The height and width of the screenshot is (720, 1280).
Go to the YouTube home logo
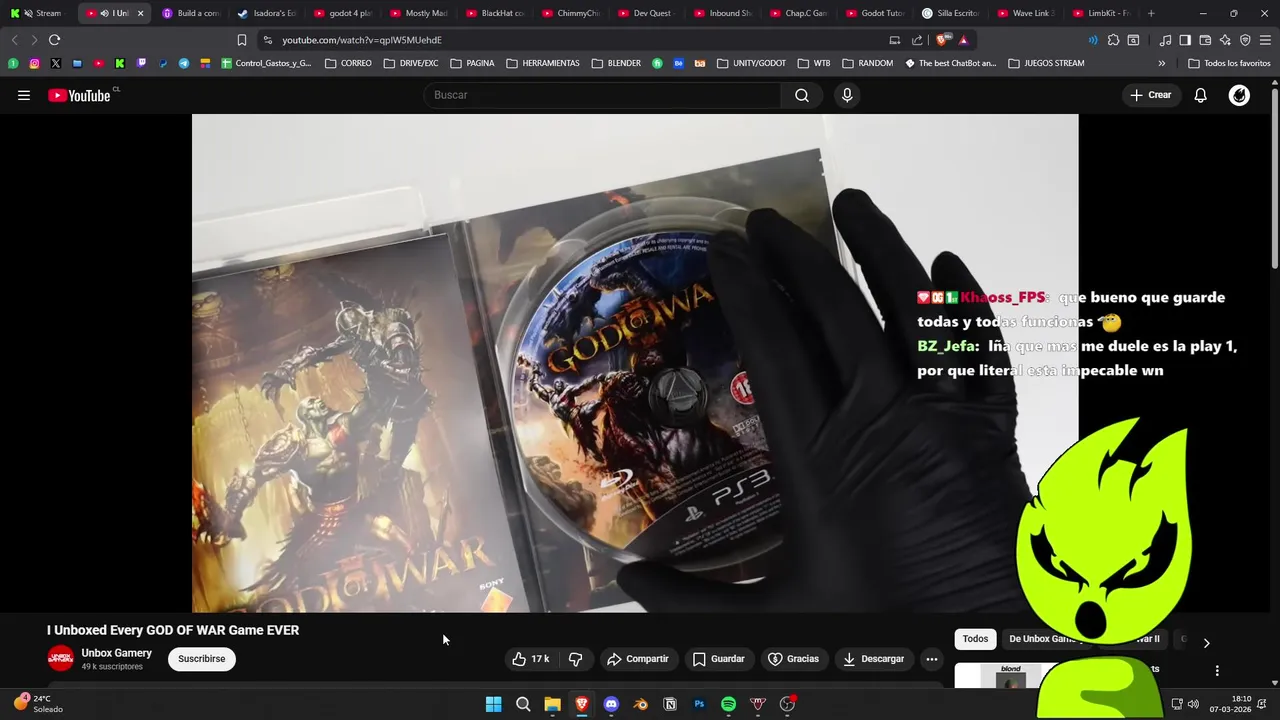click(79, 95)
